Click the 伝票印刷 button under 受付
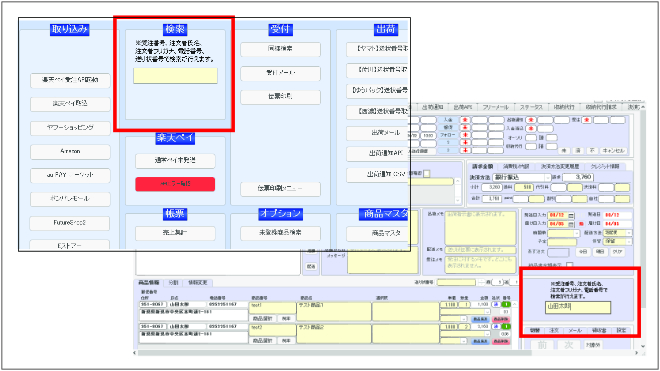The width and height of the screenshot is (660, 371). 280,97
